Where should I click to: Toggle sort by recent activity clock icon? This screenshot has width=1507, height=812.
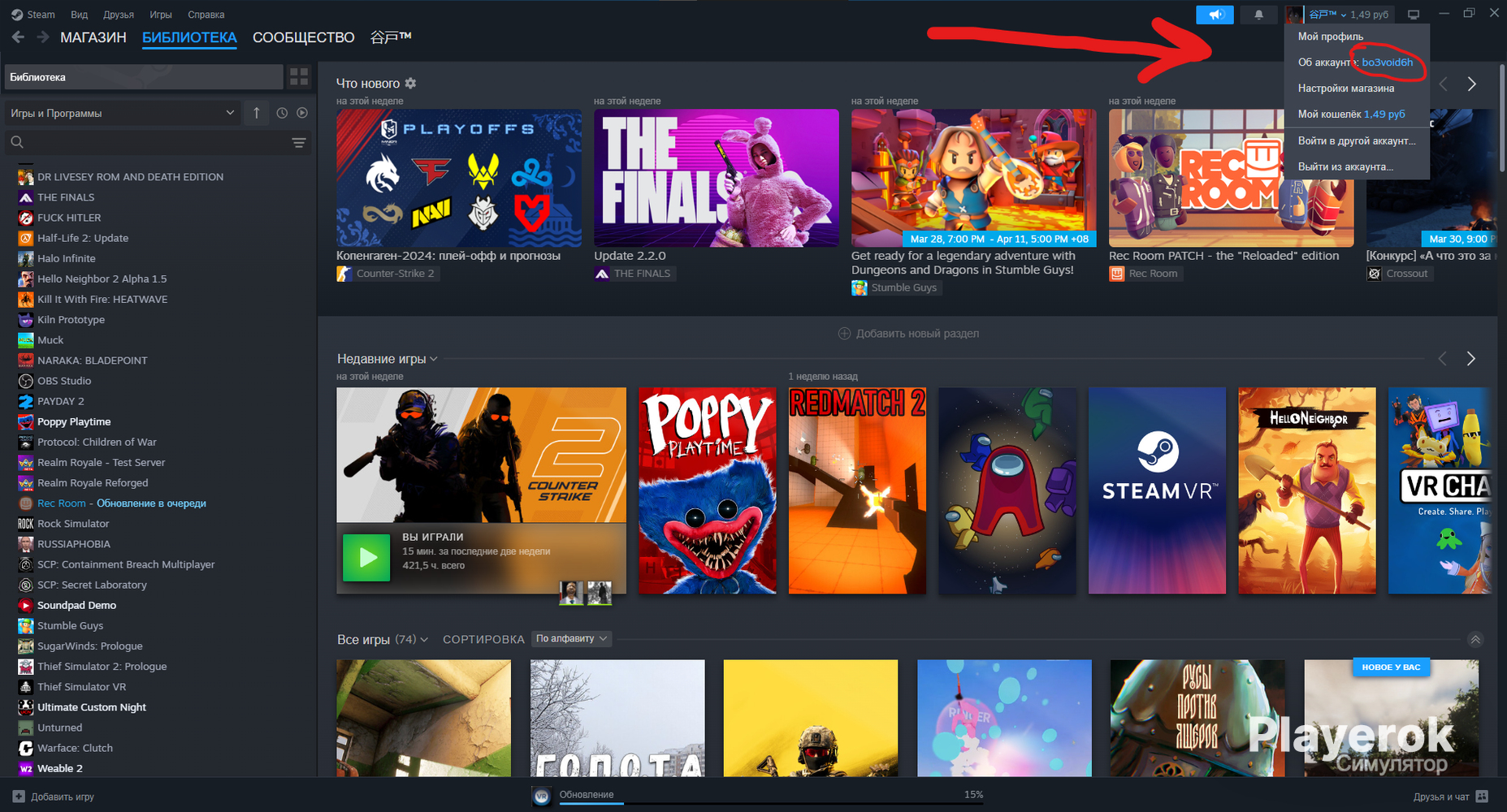(x=282, y=113)
